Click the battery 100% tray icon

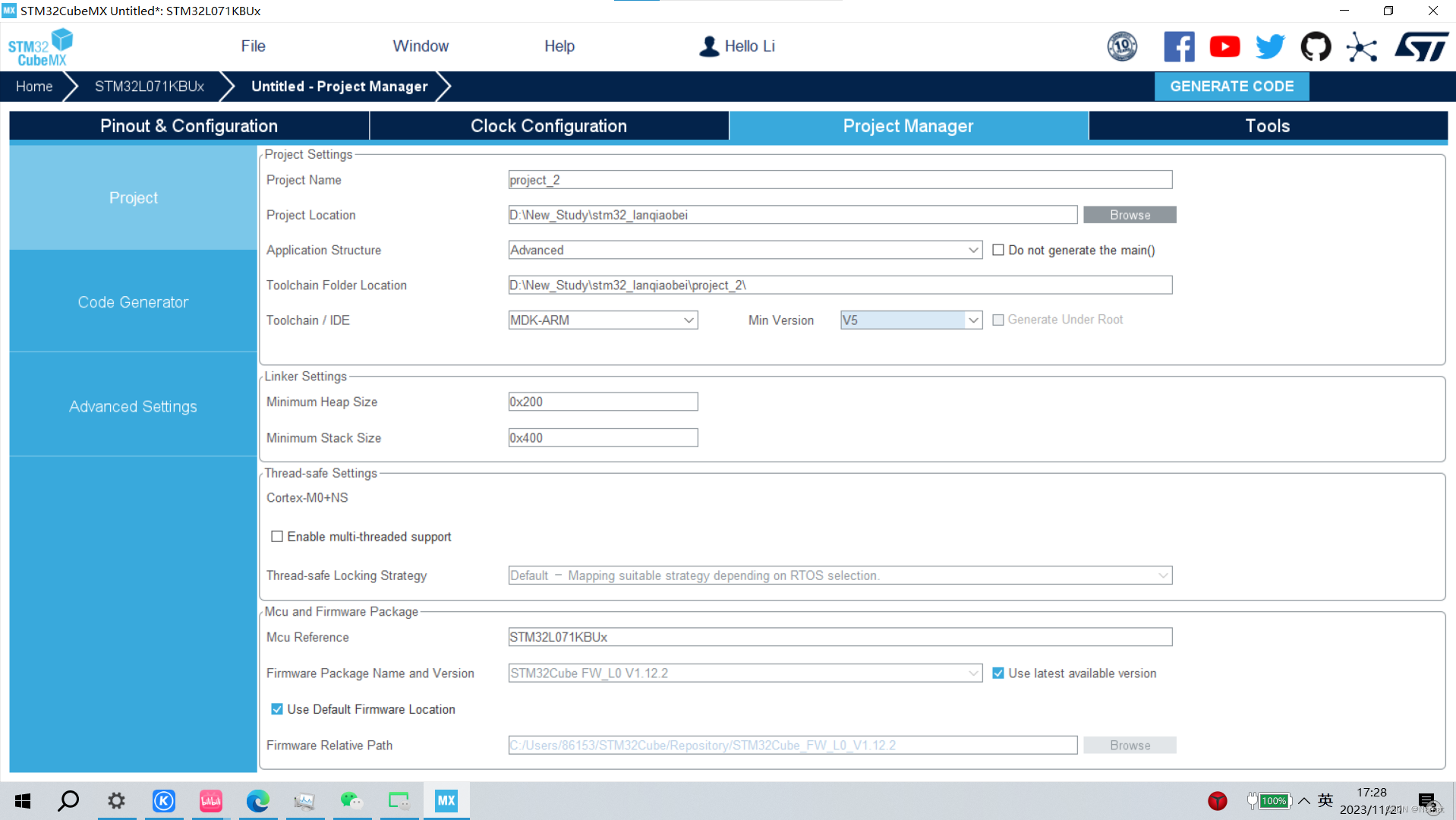coord(1269,801)
